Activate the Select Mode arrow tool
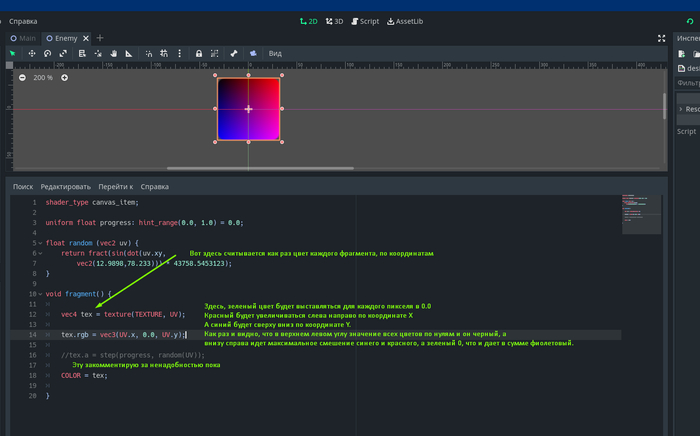The image size is (700, 436). point(12,53)
